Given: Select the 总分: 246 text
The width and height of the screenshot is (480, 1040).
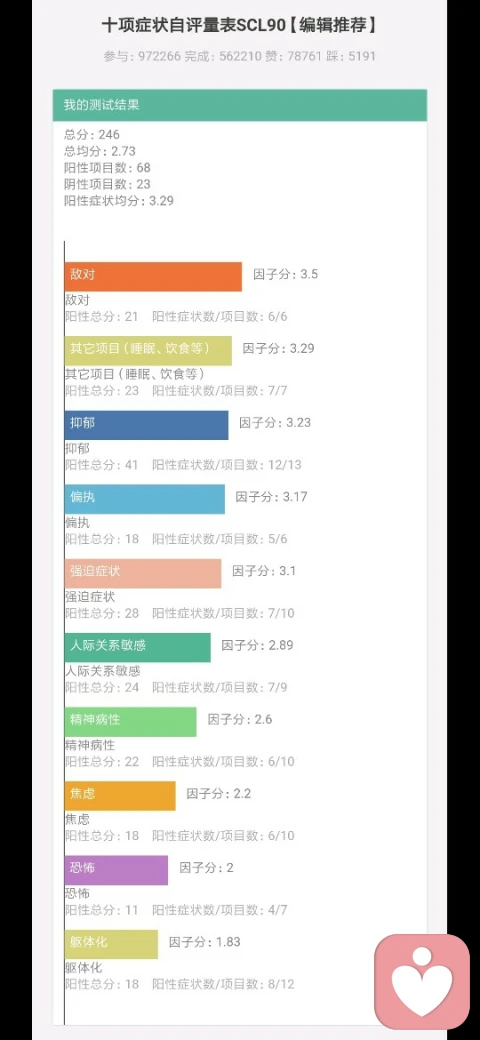Looking at the screenshot, I should coord(92,135).
